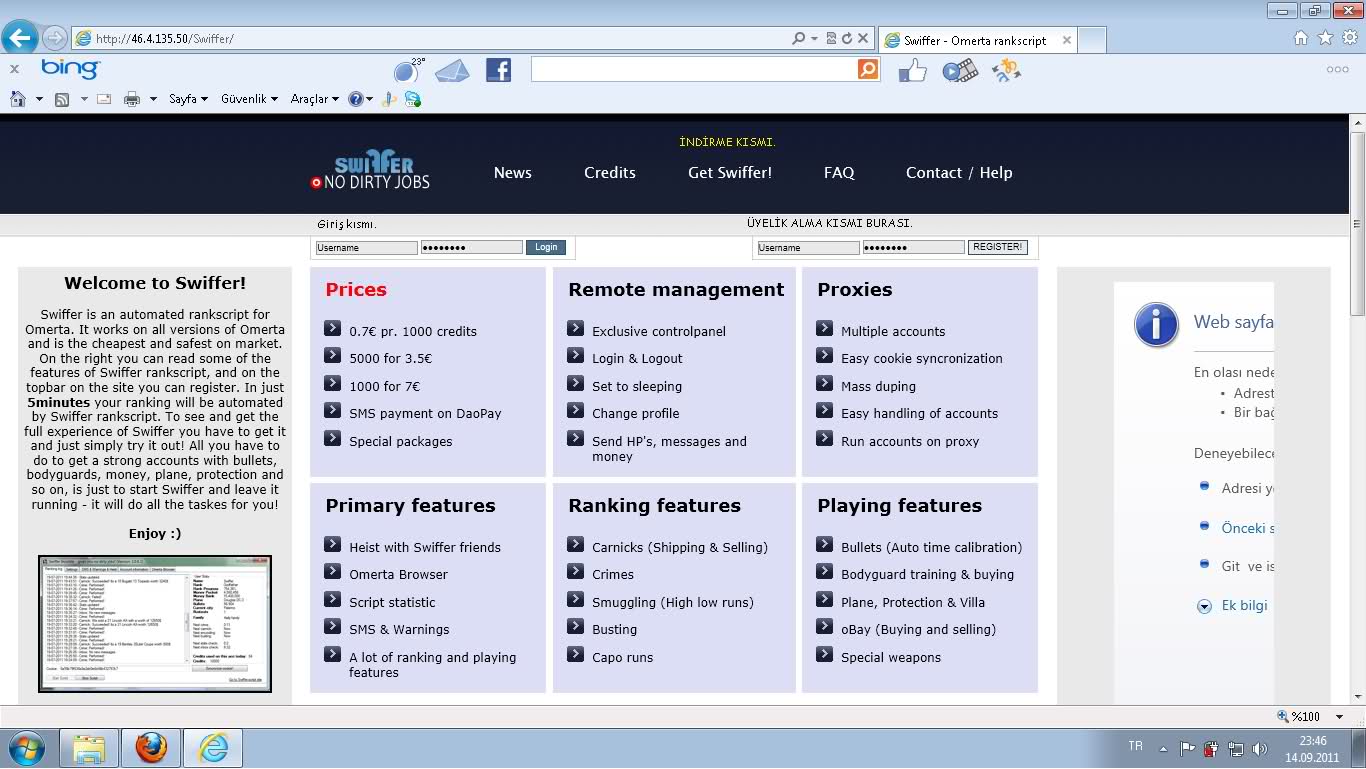The image size is (1366, 769).
Task: Click the video filmstrip icon on Bing toolbar
Action: point(960,70)
